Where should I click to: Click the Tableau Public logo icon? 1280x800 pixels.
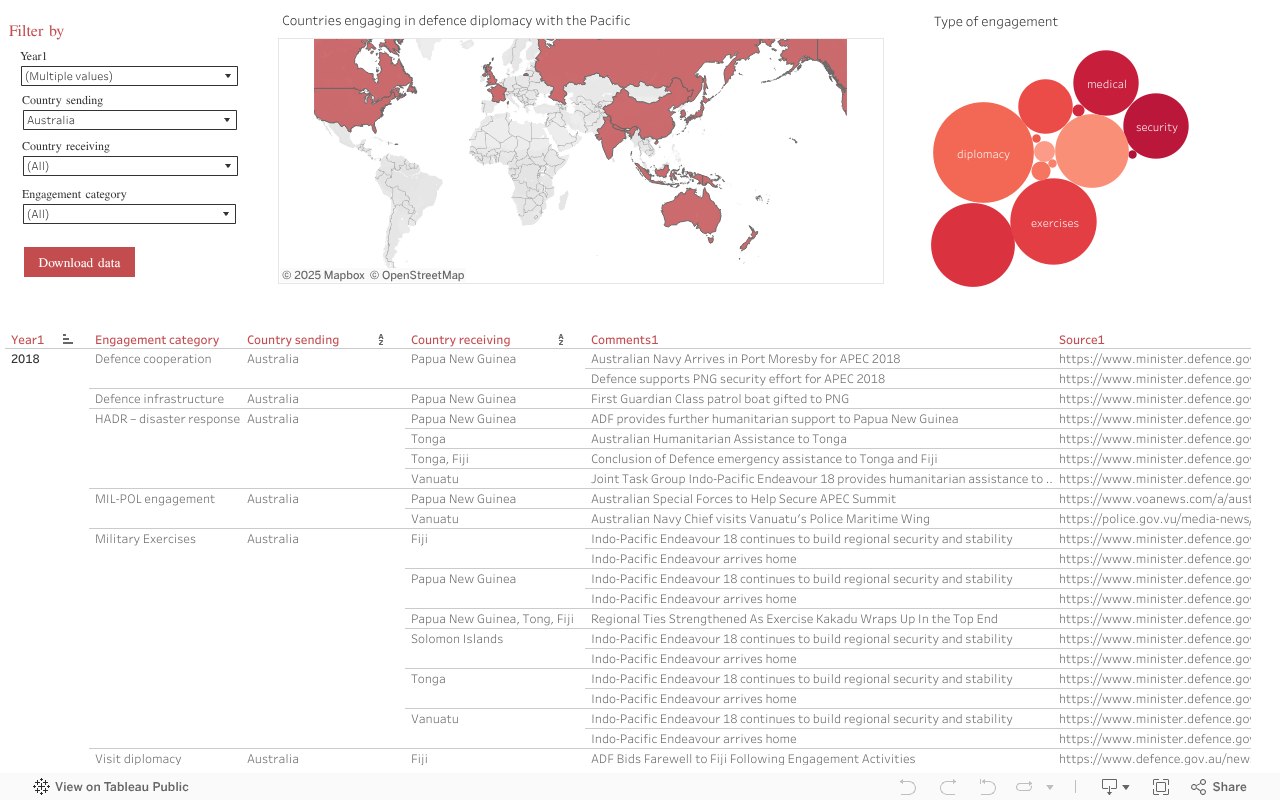40,787
